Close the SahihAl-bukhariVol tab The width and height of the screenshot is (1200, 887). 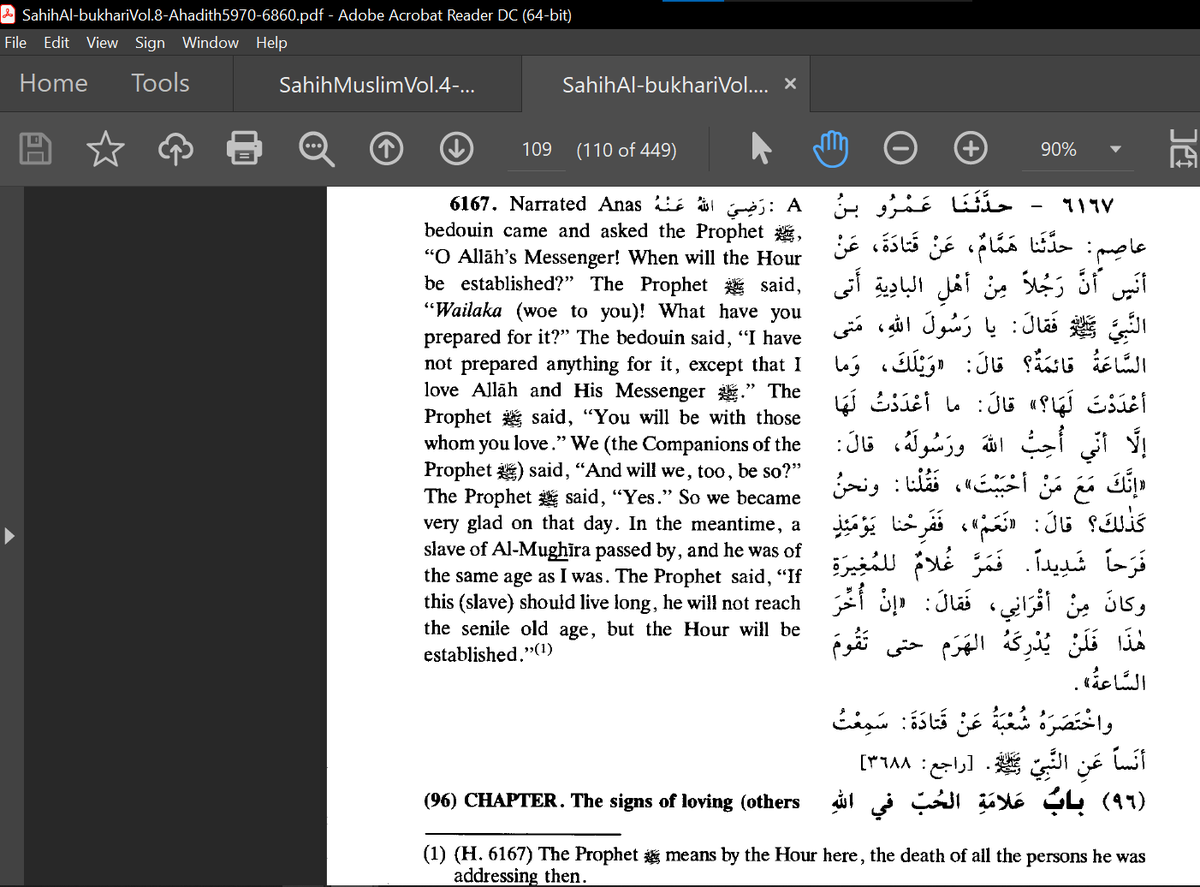tap(790, 84)
